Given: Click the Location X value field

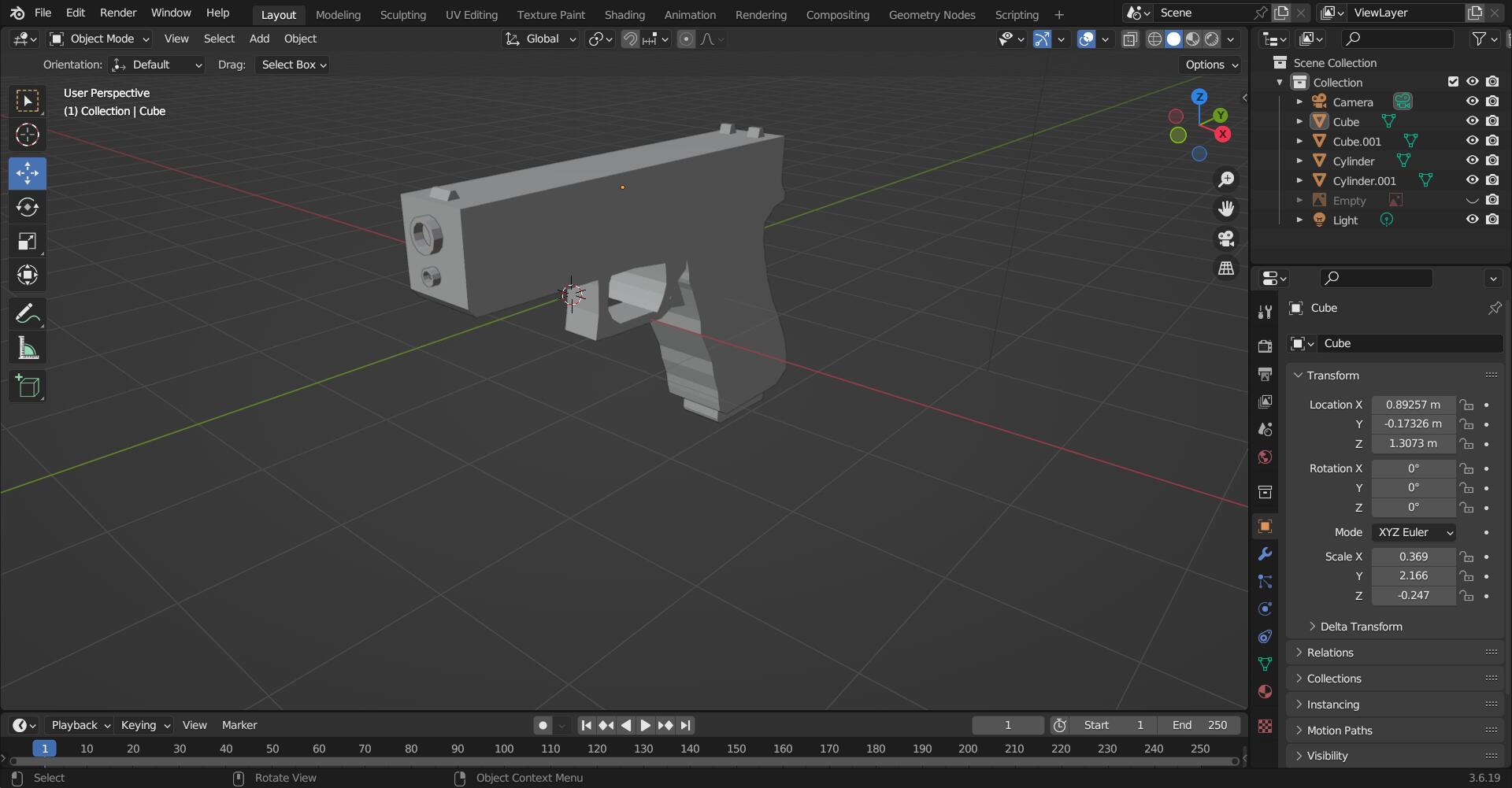Looking at the screenshot, I should [x=1413, y=405].
